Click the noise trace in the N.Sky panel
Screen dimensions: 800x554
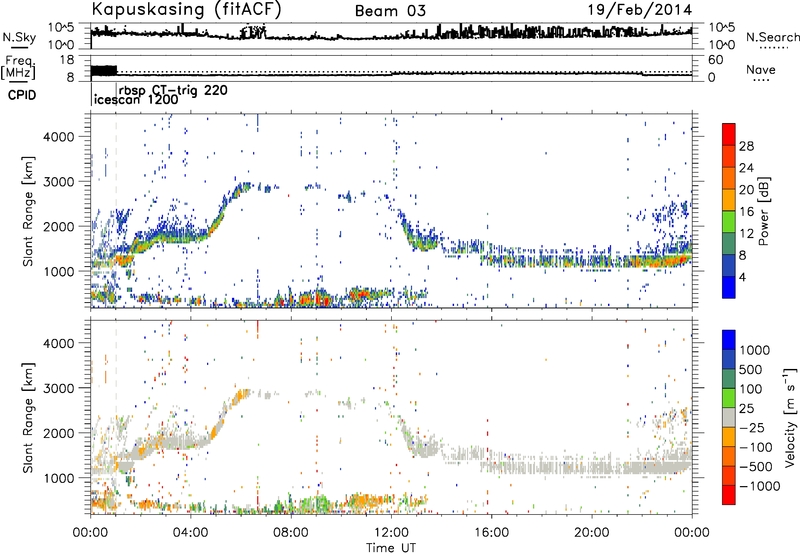click(x=391, y=37)
